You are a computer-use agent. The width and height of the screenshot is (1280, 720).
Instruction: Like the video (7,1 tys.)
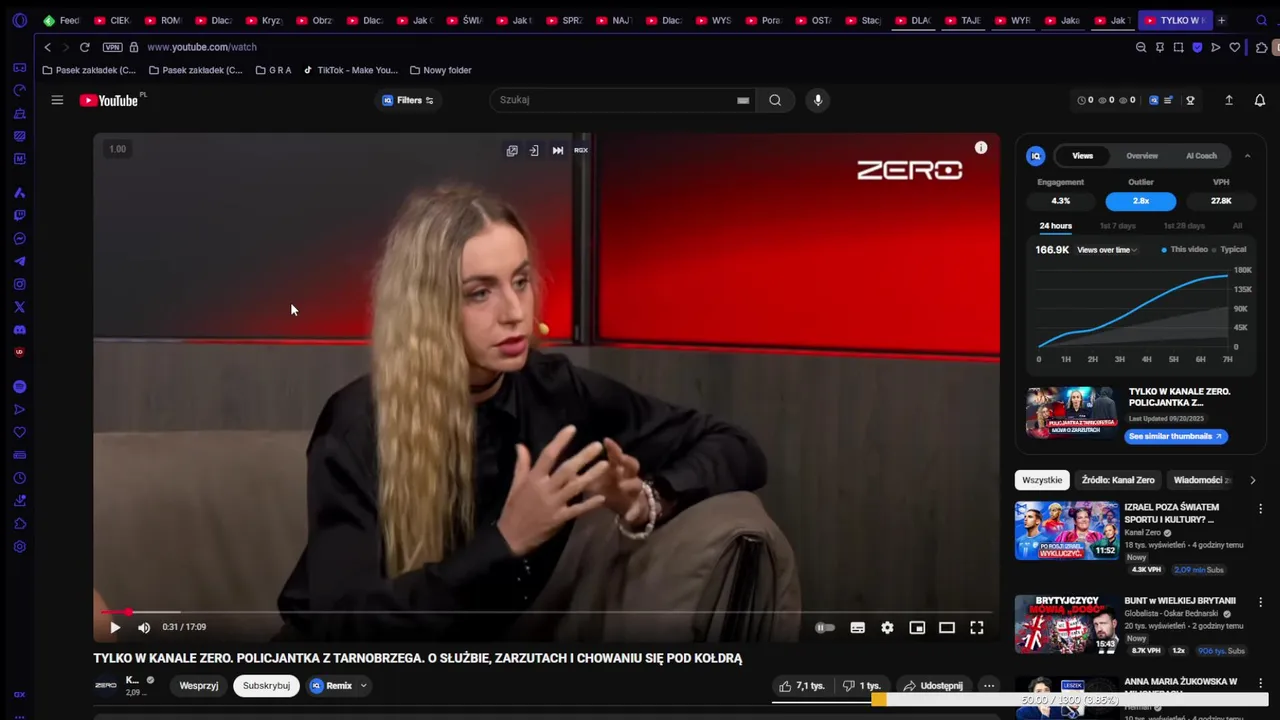(802, 686)
